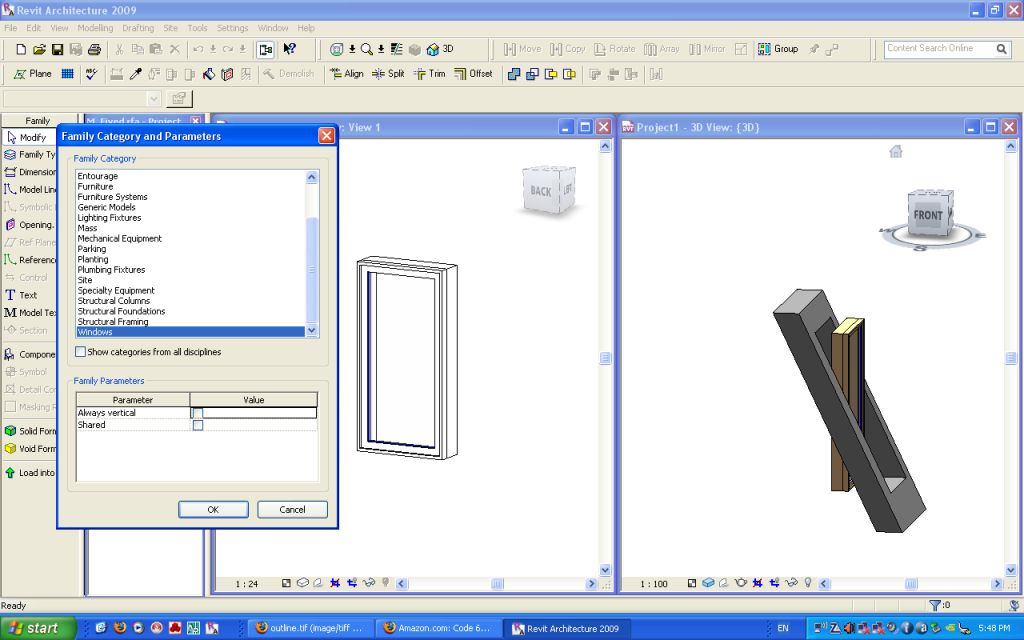The height and width of the screenshot is (640, 1024).
Task: Open the Settings menu
Action: point(232,28)
